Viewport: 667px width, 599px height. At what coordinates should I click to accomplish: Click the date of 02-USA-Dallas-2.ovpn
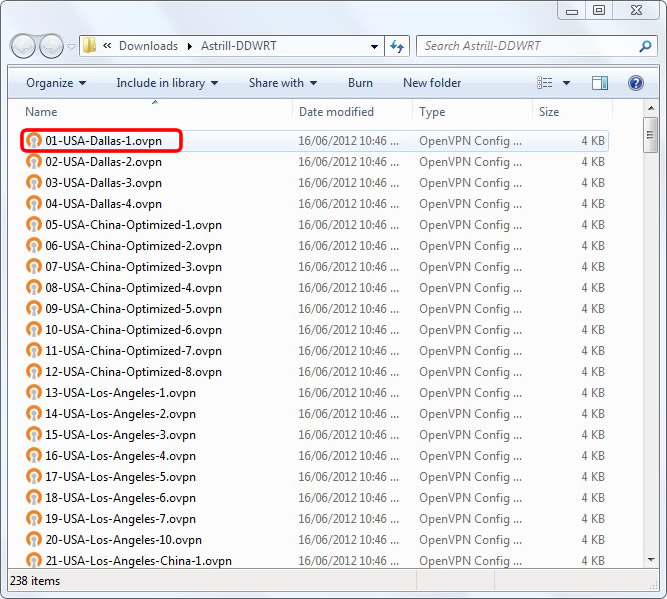[348, 162]
